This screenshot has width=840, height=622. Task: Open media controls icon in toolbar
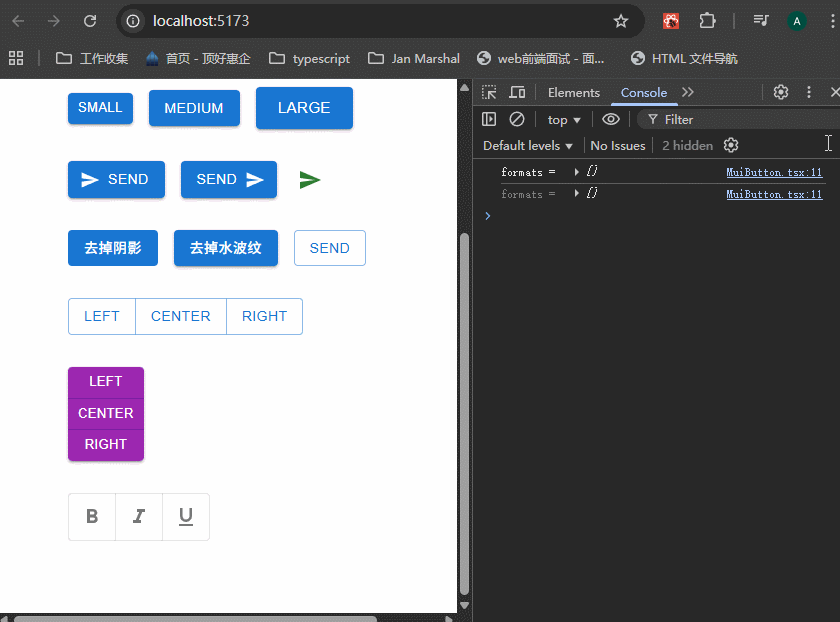click(x=761, y=21)
